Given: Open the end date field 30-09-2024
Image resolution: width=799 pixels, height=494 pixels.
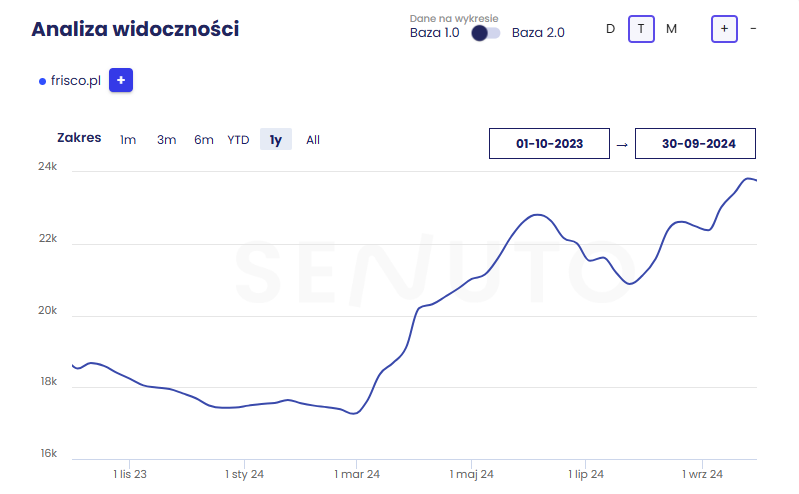Looking at the screenshot, I should [695, 143].
